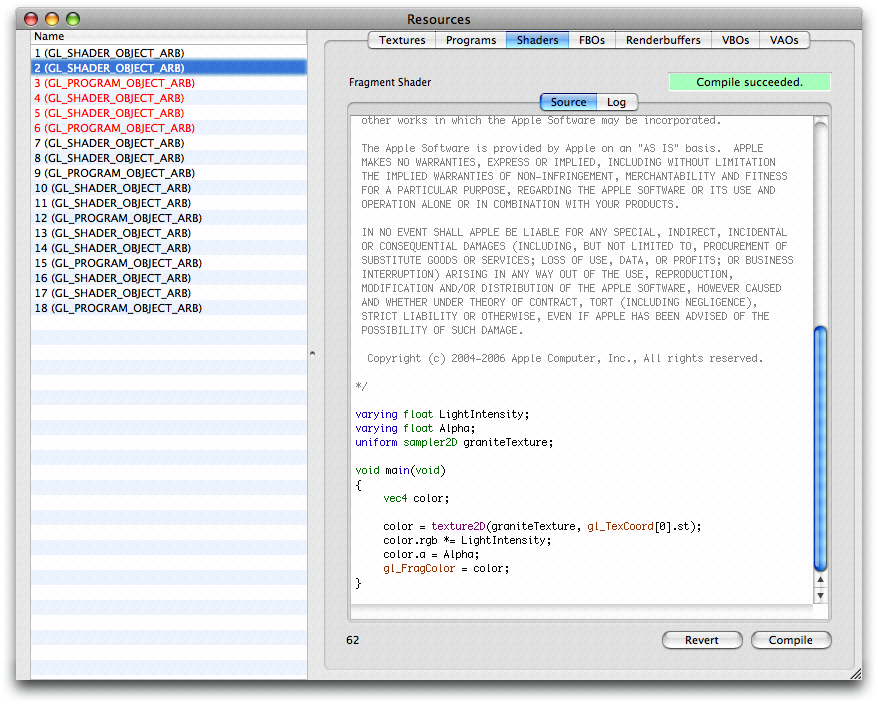The height and width of the screenshot is (704, 878).
Task: Toggle to the Source view
Action: click(x=568, y=102)
